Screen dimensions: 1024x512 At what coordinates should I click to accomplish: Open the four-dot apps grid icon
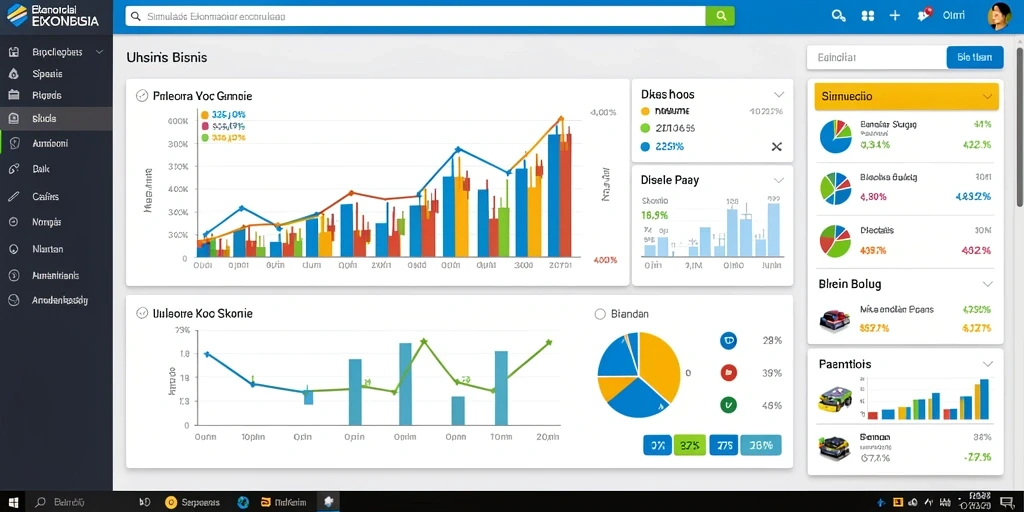[x=868, y=16]
